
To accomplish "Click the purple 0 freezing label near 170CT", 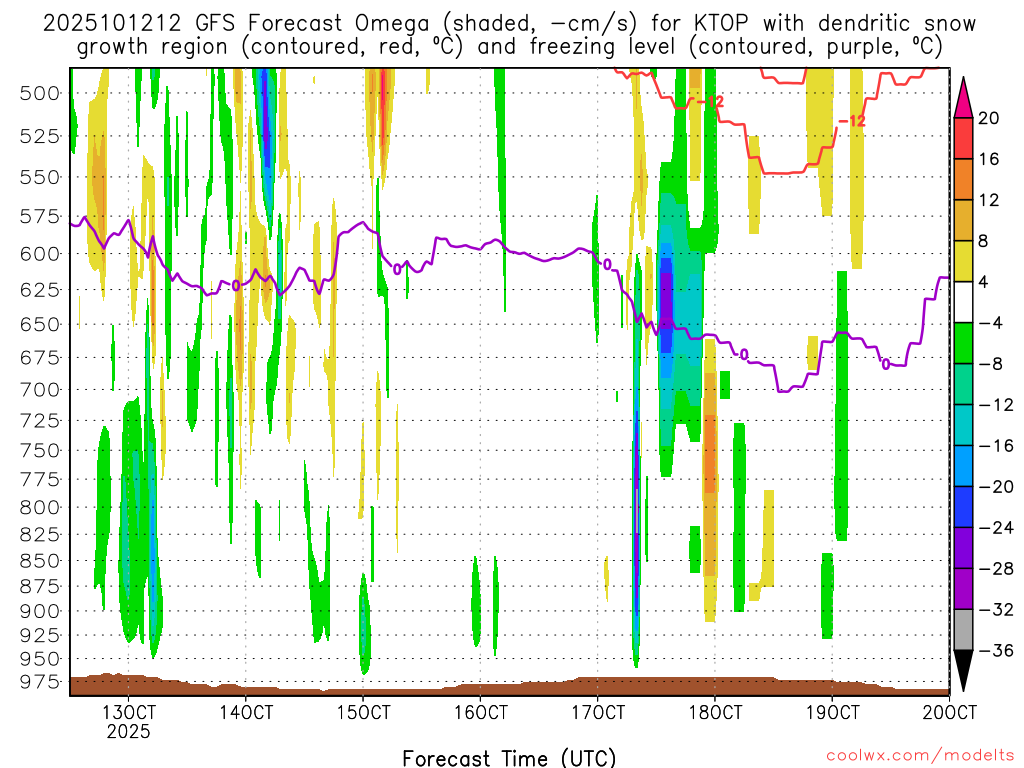I will (607, 264).
